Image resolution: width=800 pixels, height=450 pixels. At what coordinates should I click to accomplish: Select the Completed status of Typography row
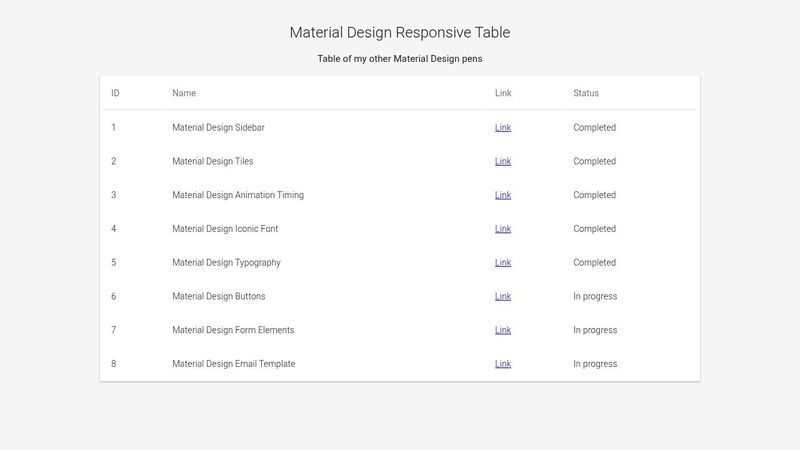click(594, 262)
